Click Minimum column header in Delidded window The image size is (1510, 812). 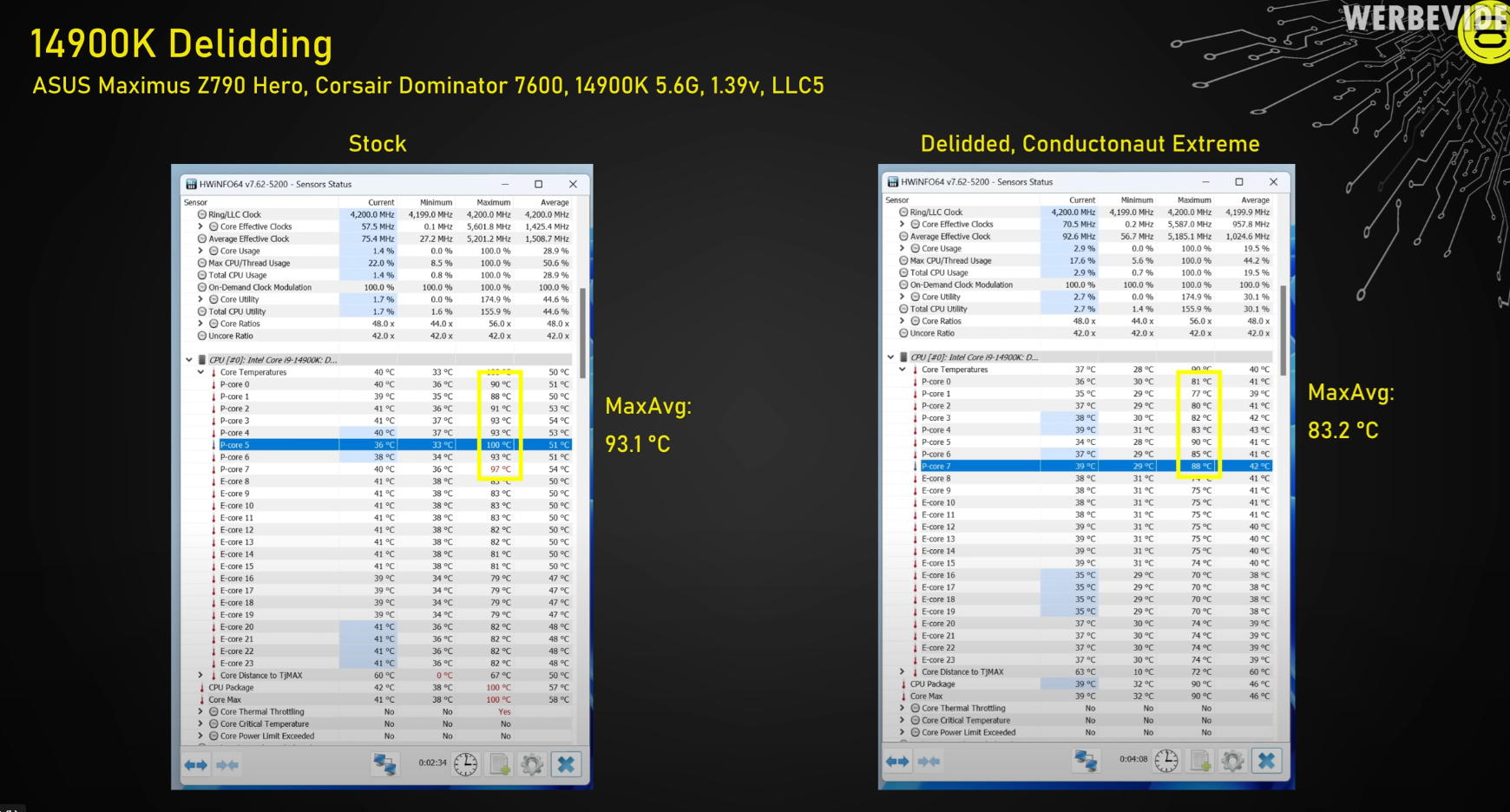(x=1137, y=200)
